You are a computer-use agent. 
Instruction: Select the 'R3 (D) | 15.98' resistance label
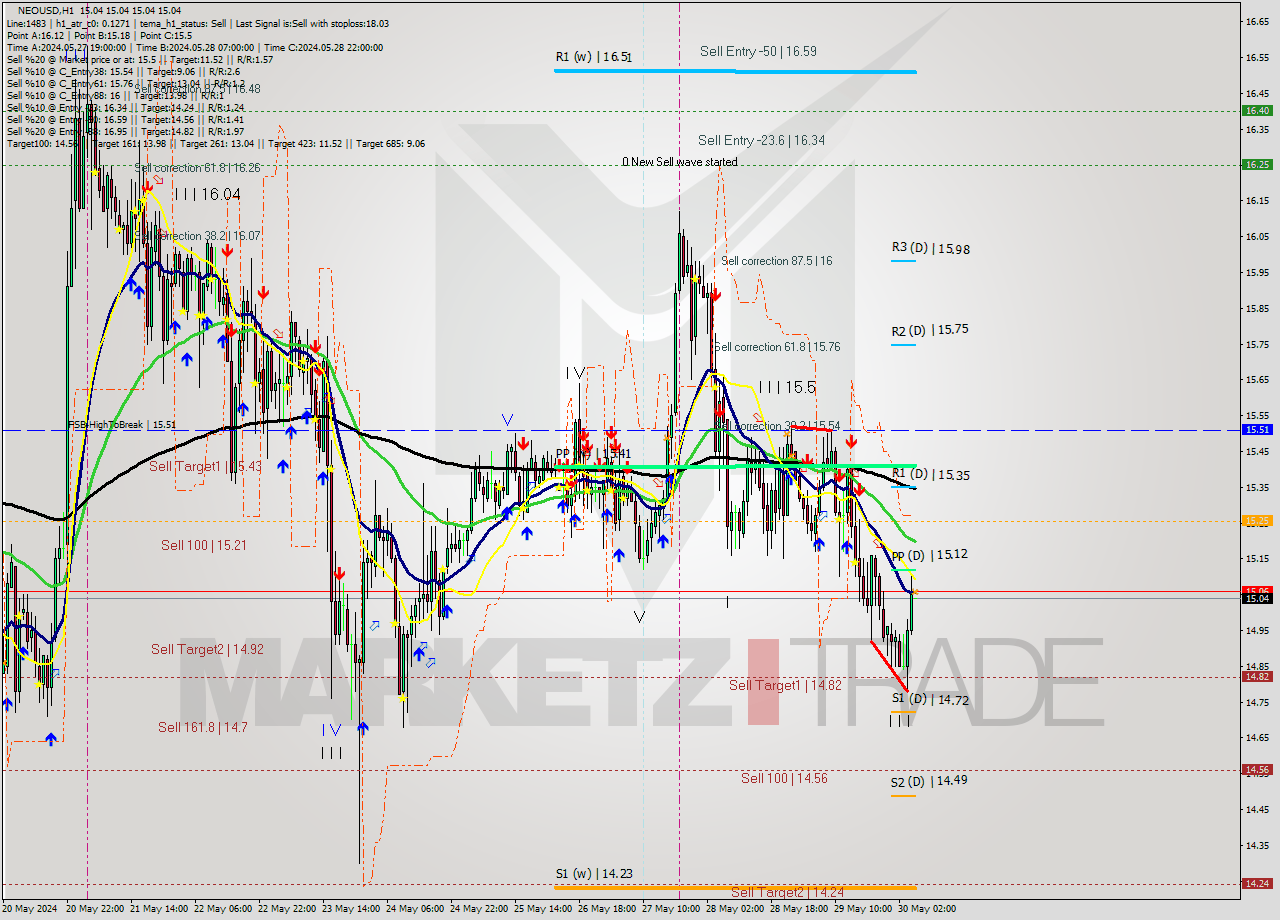pyautogui.click(x=930, y=249)
